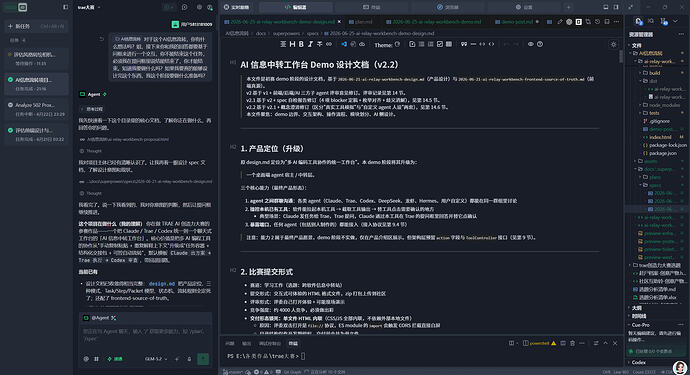Toggle the left sidebar panel icon

click(x=66, y=7)
